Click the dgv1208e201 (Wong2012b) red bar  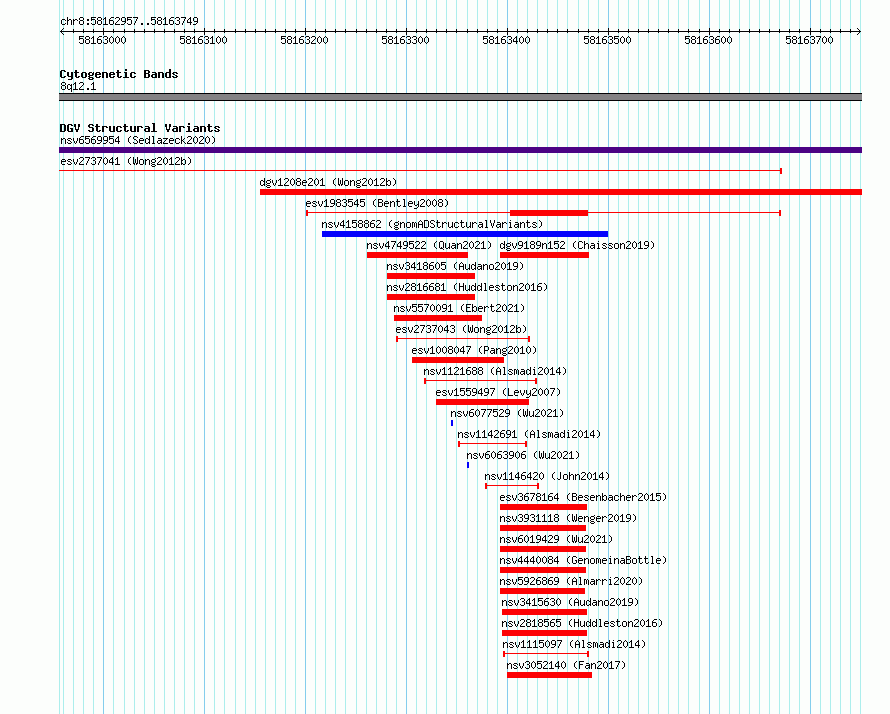tap(561, 192)
